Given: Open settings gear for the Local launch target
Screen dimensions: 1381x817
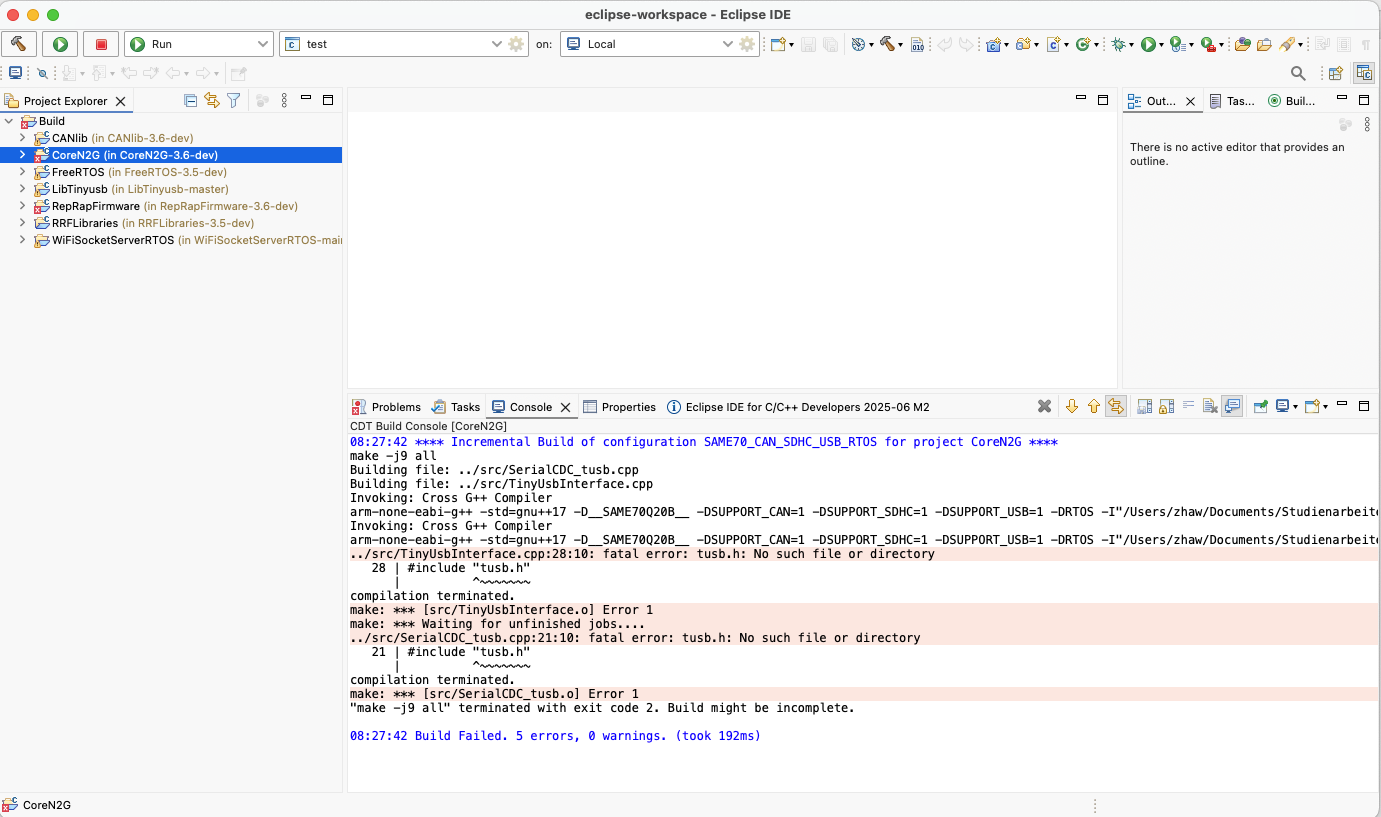Looking at the screenshot, I should pyautogui.click(x=747, y=44).
